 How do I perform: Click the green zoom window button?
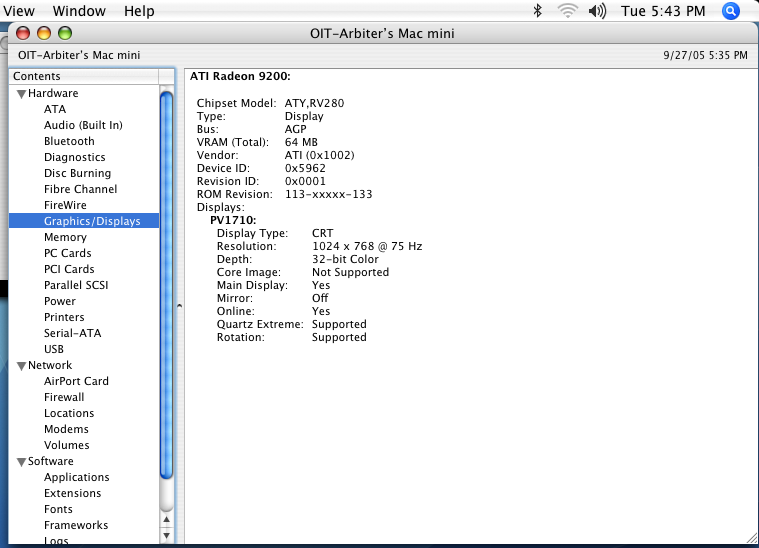(65, 33)
